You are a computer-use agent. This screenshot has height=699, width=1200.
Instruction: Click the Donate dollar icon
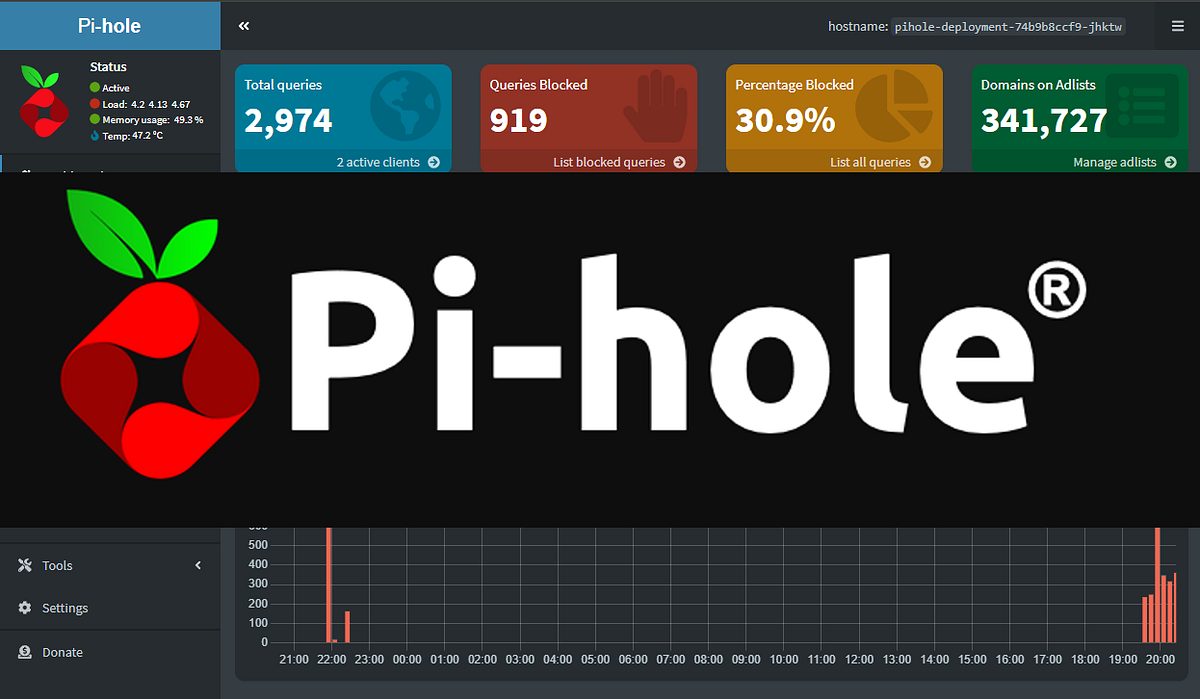(24, 652)
